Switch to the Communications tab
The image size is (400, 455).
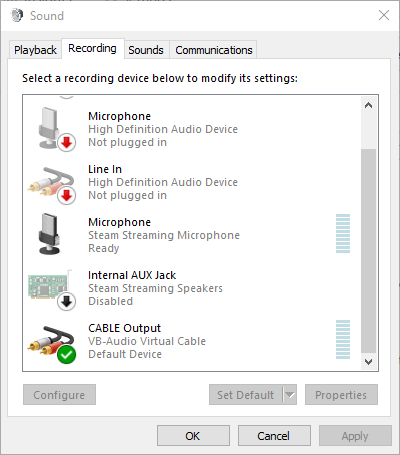click(214, 50)
